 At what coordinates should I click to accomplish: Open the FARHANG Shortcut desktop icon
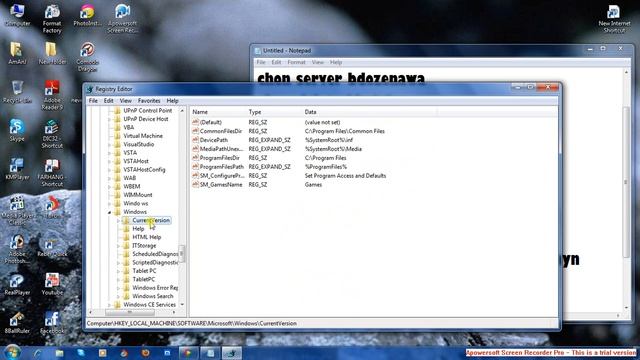52,171
